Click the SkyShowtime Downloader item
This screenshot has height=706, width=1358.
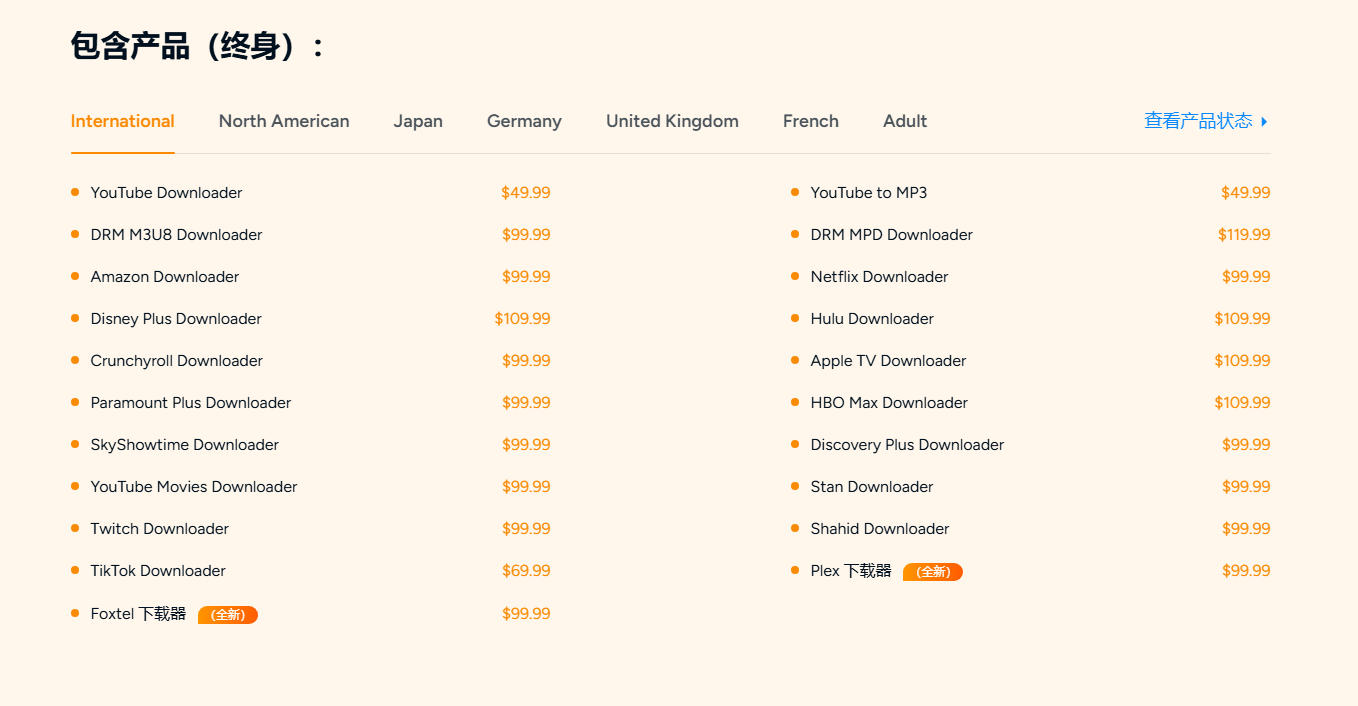coord(185,445)
